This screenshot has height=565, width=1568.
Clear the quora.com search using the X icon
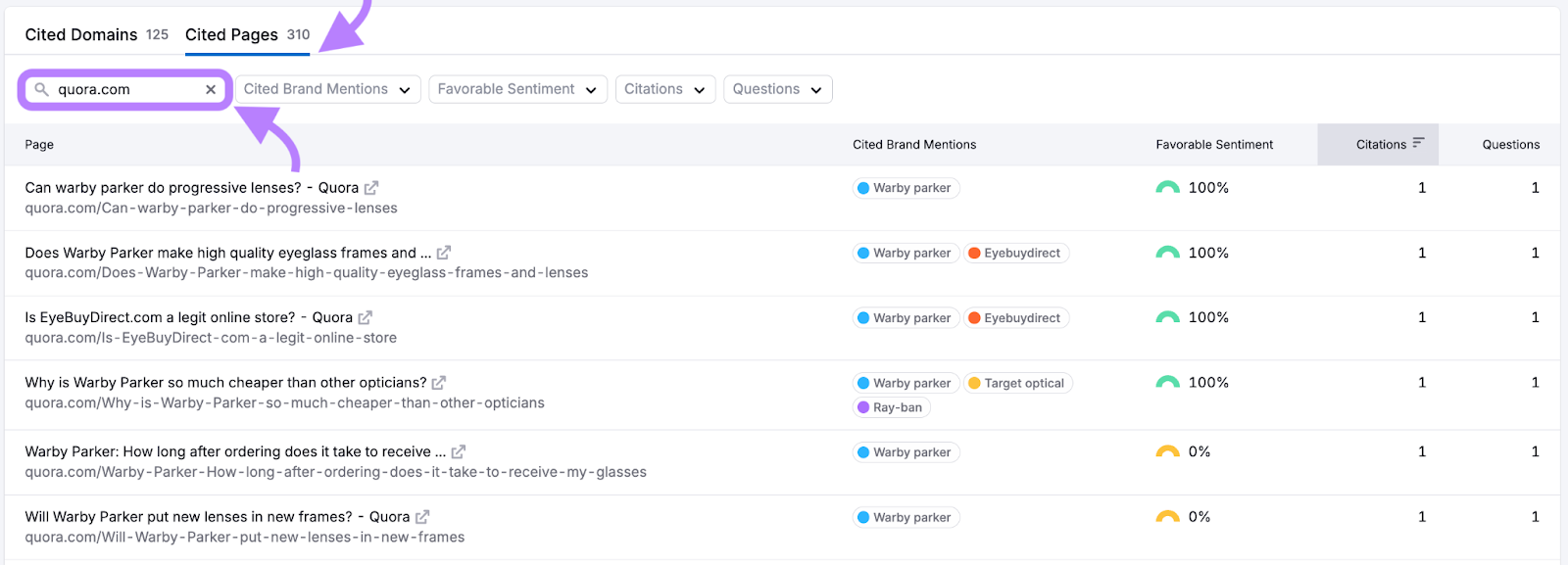(210, 89)
